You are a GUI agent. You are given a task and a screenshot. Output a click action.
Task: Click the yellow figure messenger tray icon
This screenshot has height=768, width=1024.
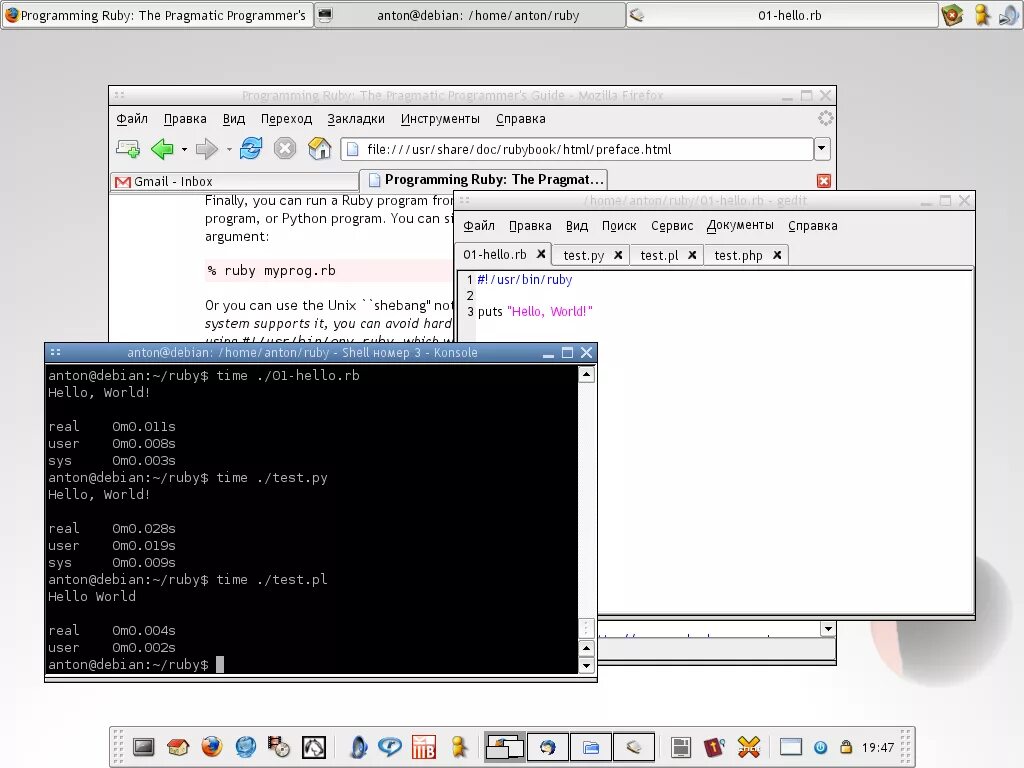click(x=982, y=15)
